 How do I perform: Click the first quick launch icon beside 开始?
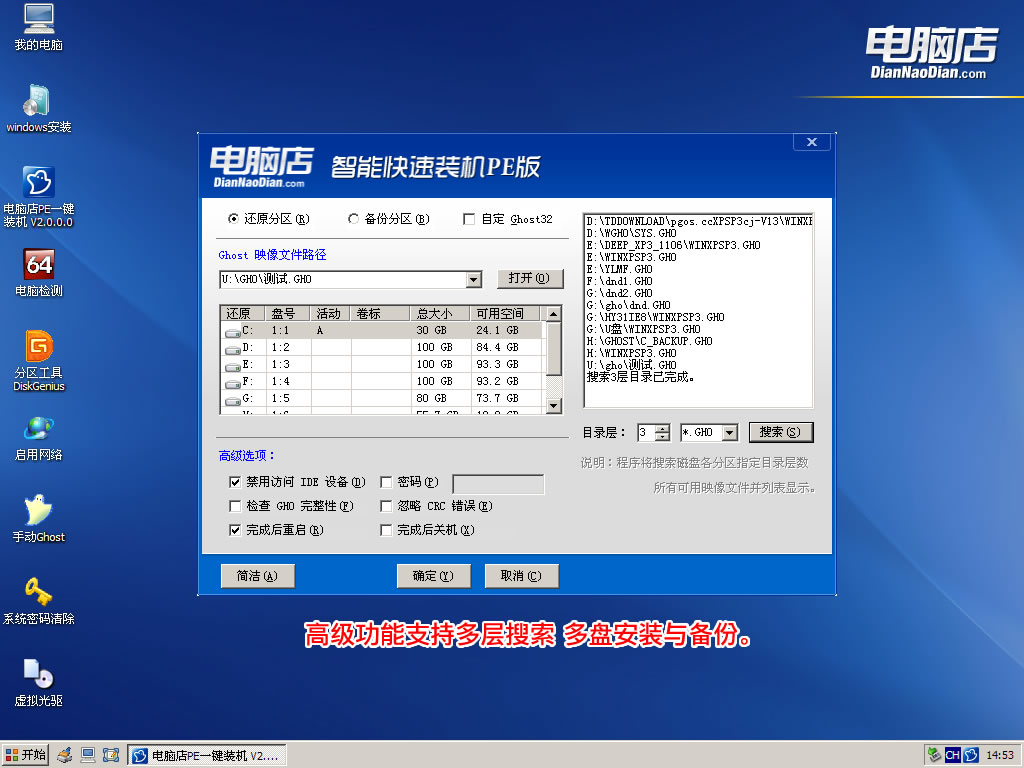click(x=64, y=756)
